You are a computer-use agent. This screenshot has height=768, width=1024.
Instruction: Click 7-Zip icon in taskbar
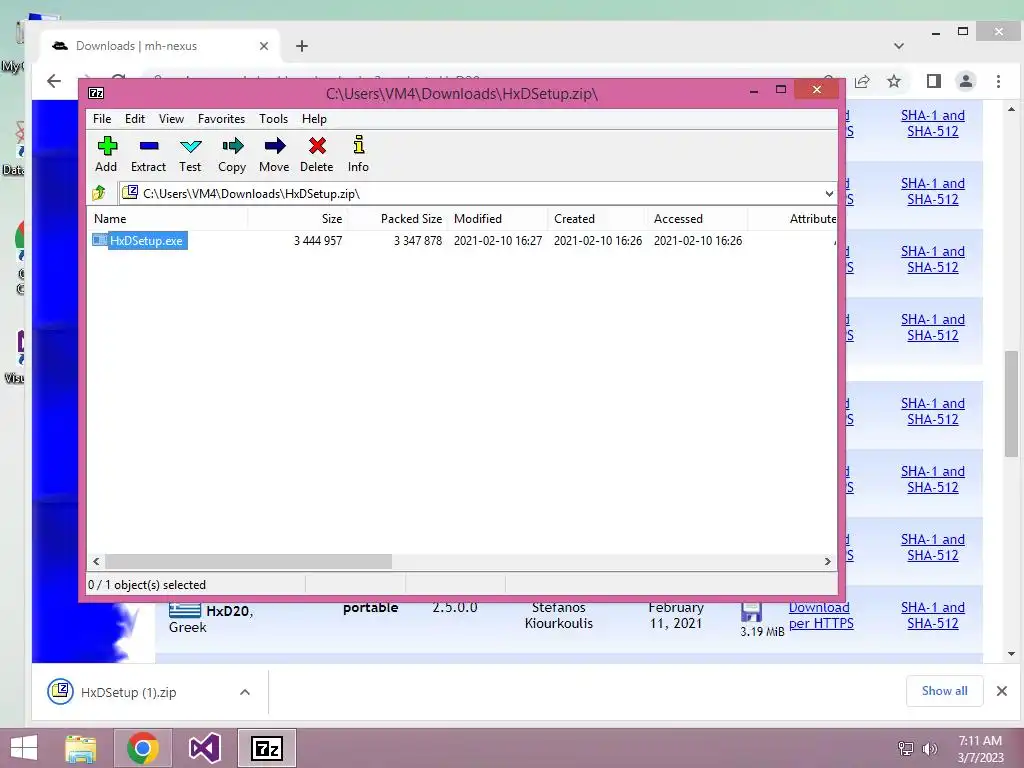[x=266, y=748]
